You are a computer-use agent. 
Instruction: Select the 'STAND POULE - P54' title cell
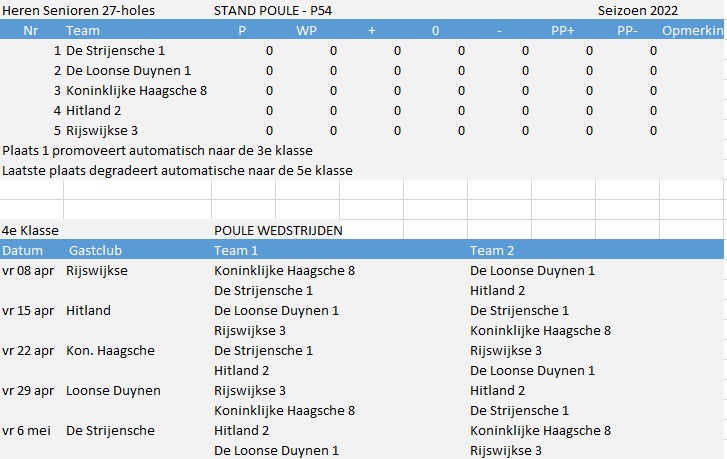coord(273,11)
